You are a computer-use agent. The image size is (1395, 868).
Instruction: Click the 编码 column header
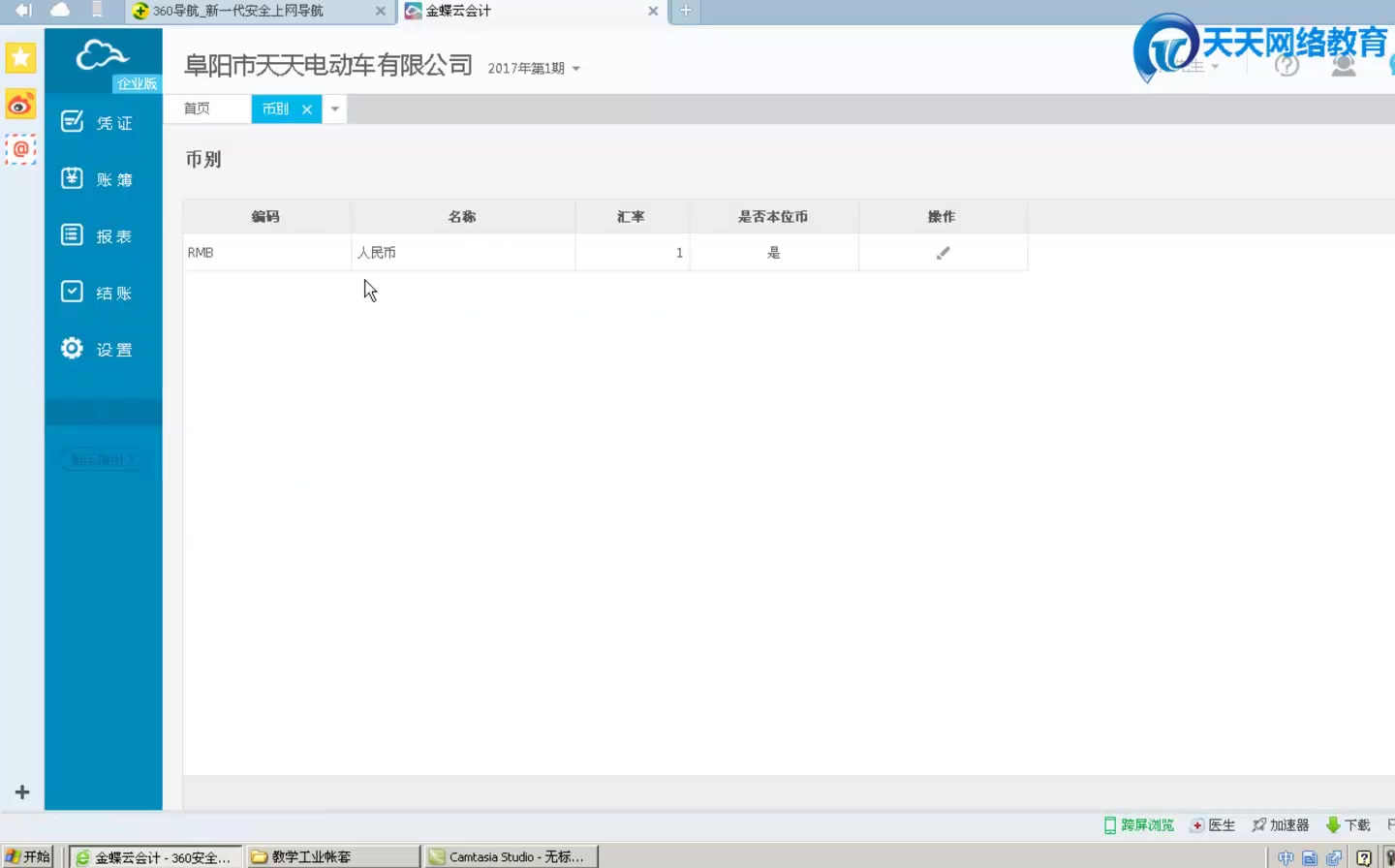point(266,217)
